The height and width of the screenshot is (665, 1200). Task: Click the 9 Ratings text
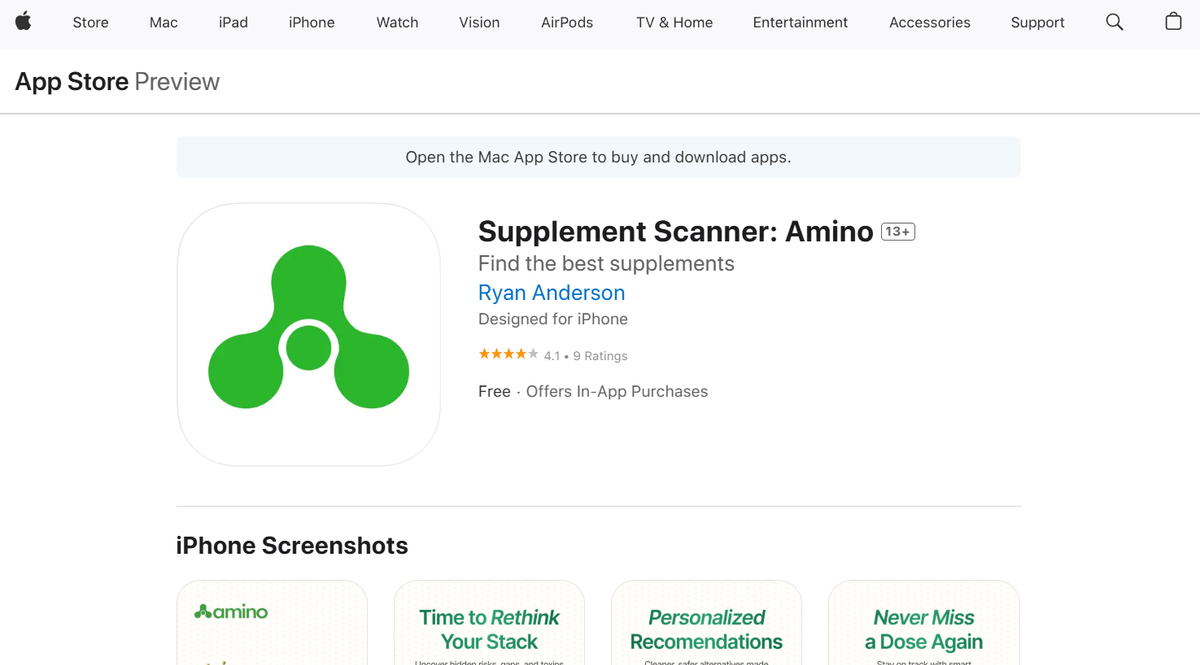click(601, 355)
